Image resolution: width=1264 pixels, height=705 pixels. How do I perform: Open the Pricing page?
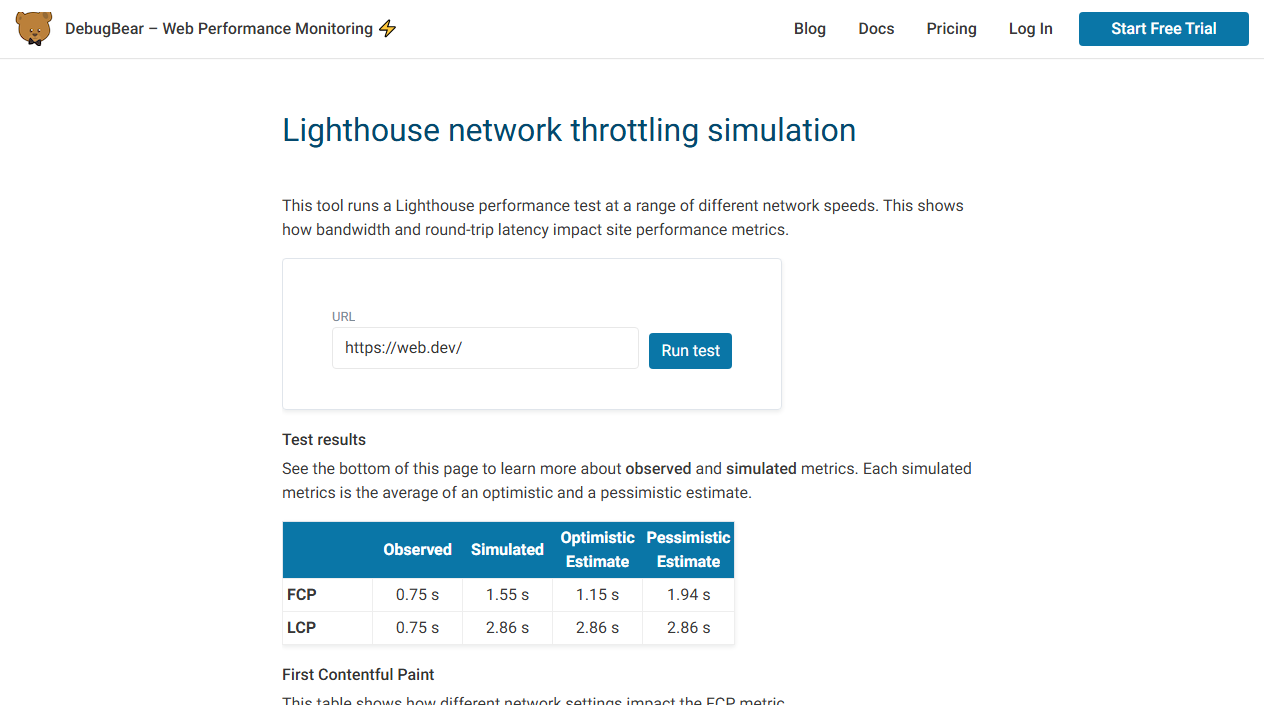951,29
